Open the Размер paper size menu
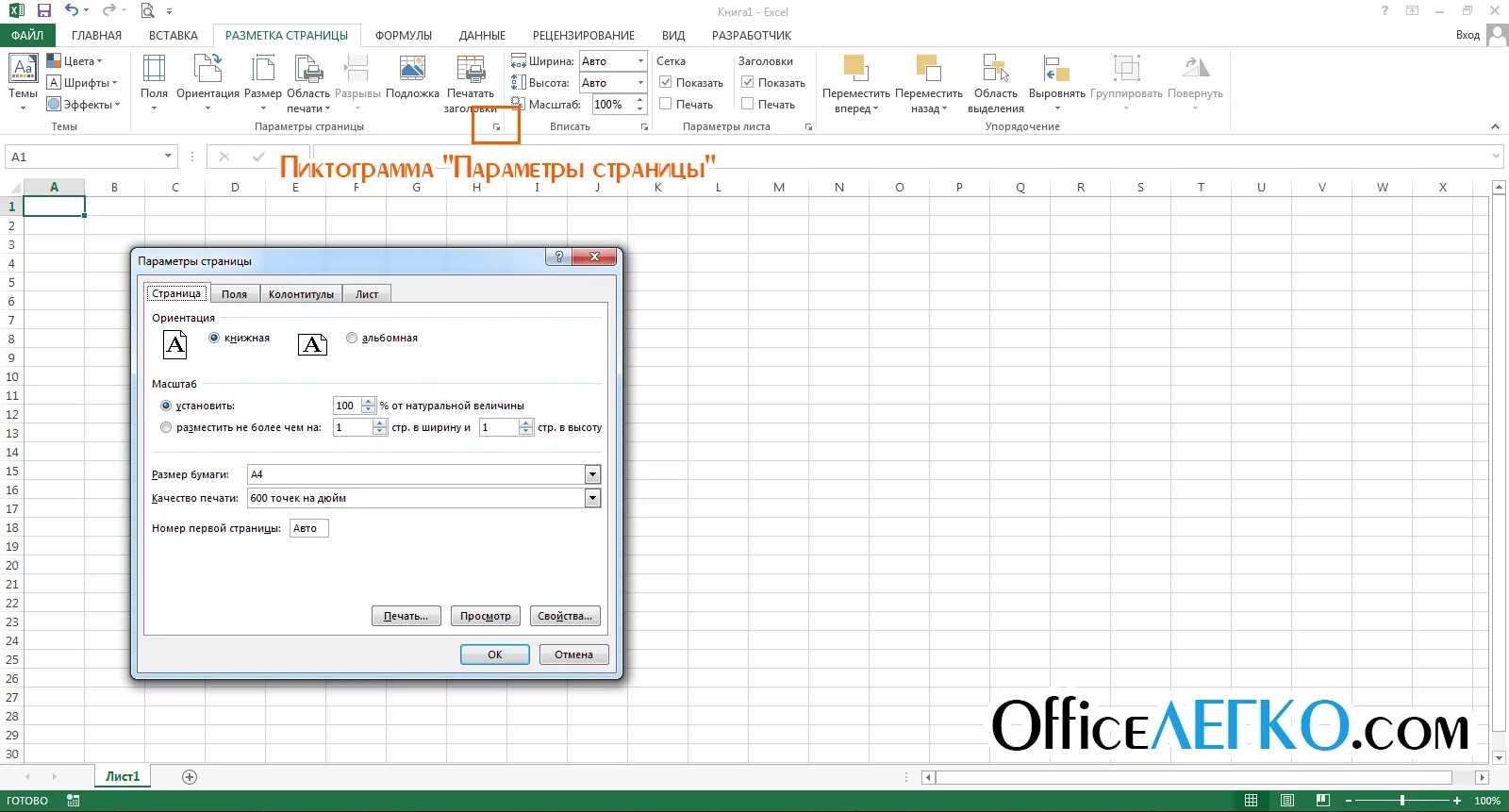Screen dimensions: 1509x812 point(262,80)
